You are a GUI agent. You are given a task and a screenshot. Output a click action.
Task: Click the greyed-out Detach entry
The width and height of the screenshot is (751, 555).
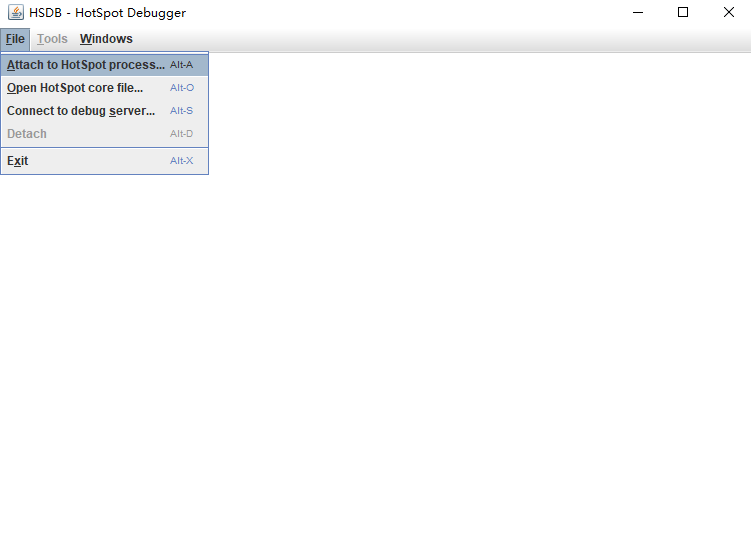[104, 134]
